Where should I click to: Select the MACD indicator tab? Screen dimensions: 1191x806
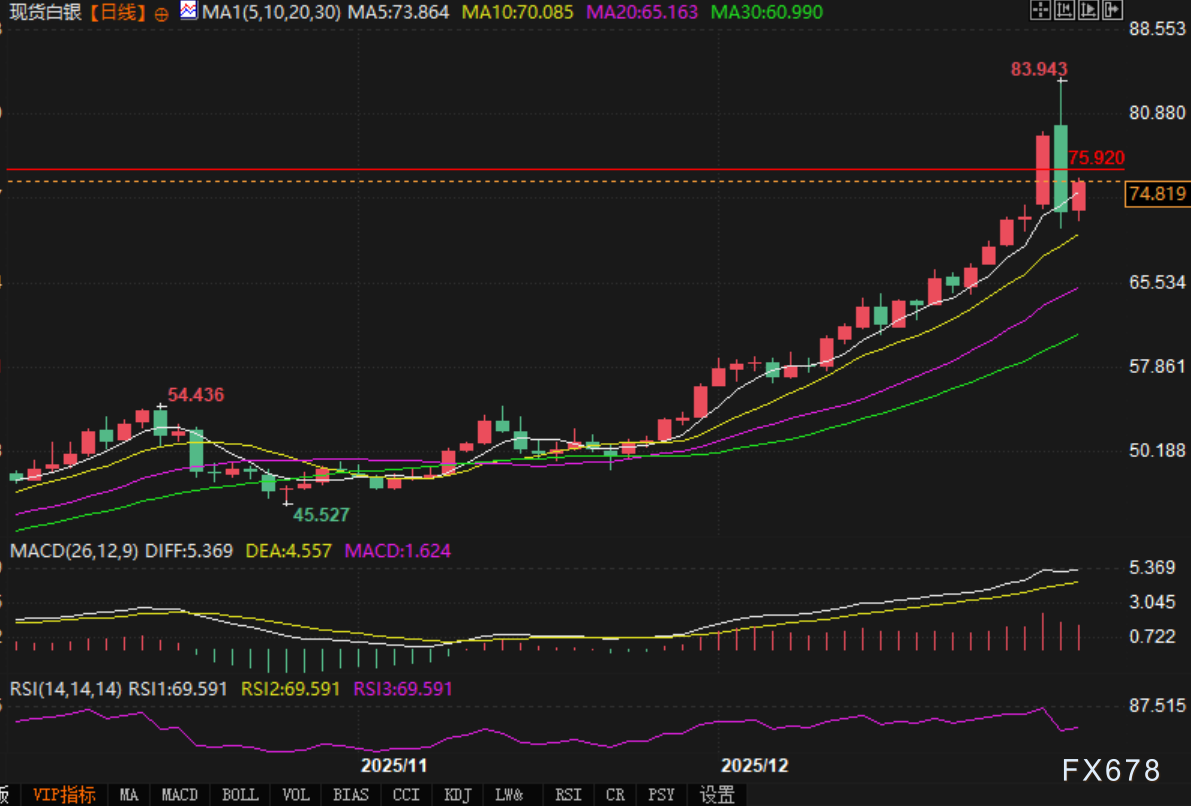[x=180, y=795]
